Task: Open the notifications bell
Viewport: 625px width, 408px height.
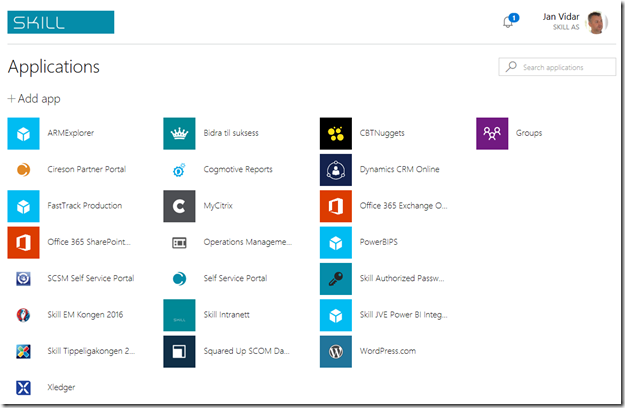Action: point(510,21)
